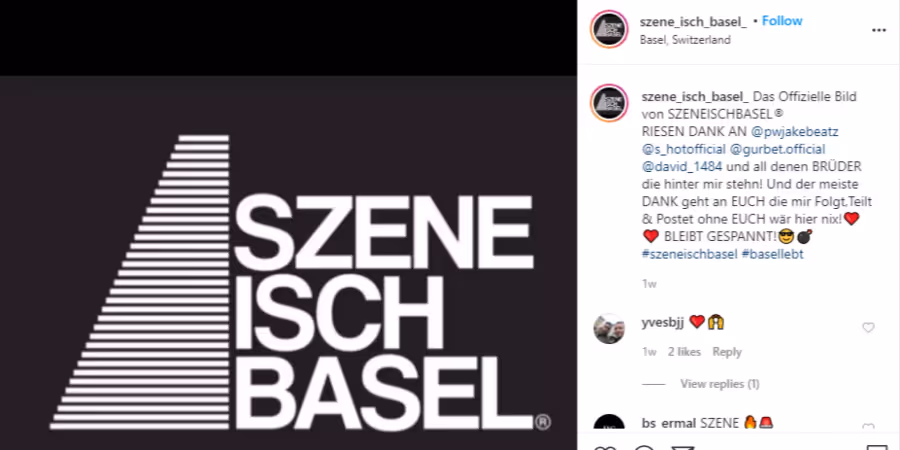
Task: Open the three-dot more options menu
Action: point(879,30)
